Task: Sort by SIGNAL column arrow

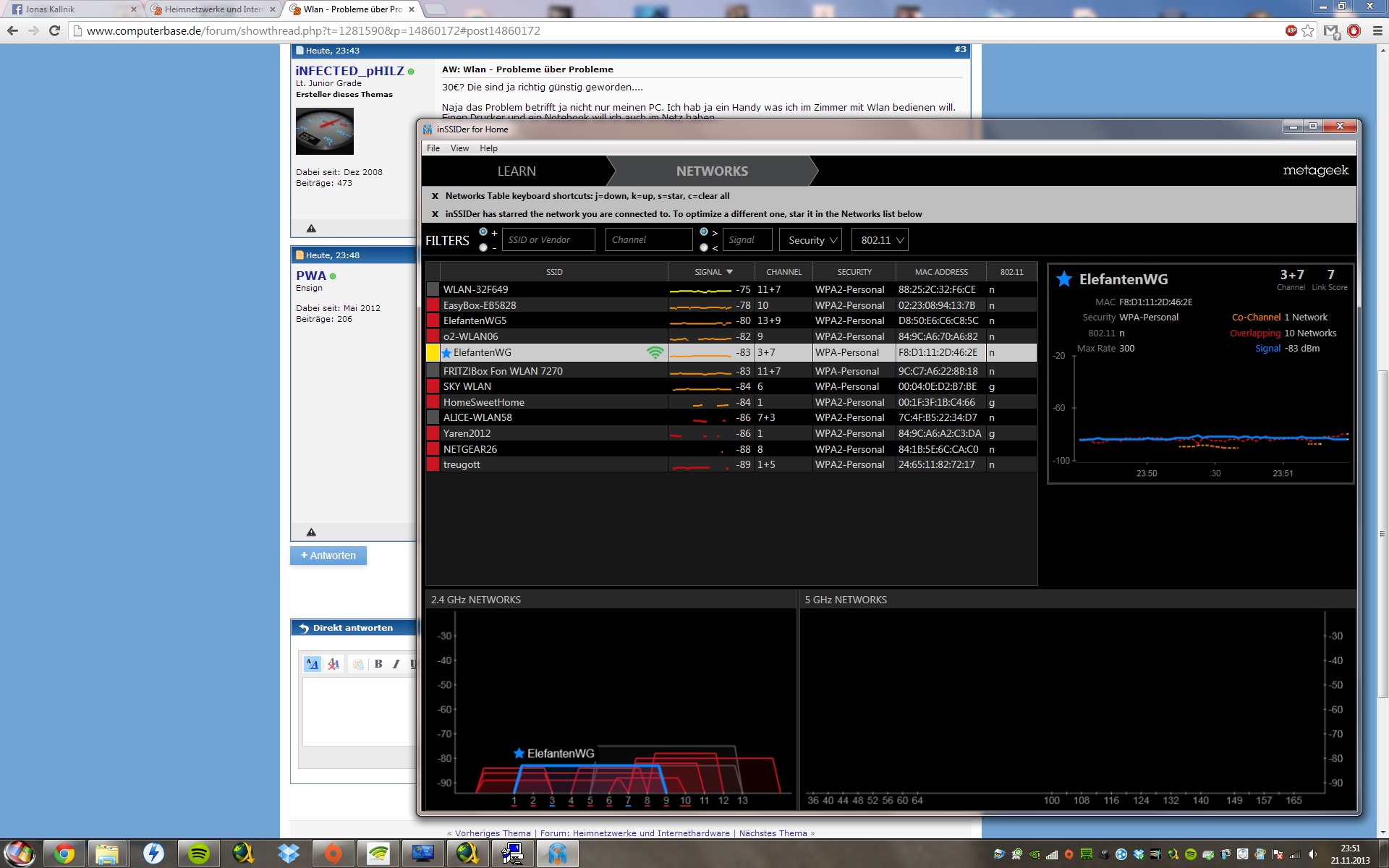Action: coord(729,272)
